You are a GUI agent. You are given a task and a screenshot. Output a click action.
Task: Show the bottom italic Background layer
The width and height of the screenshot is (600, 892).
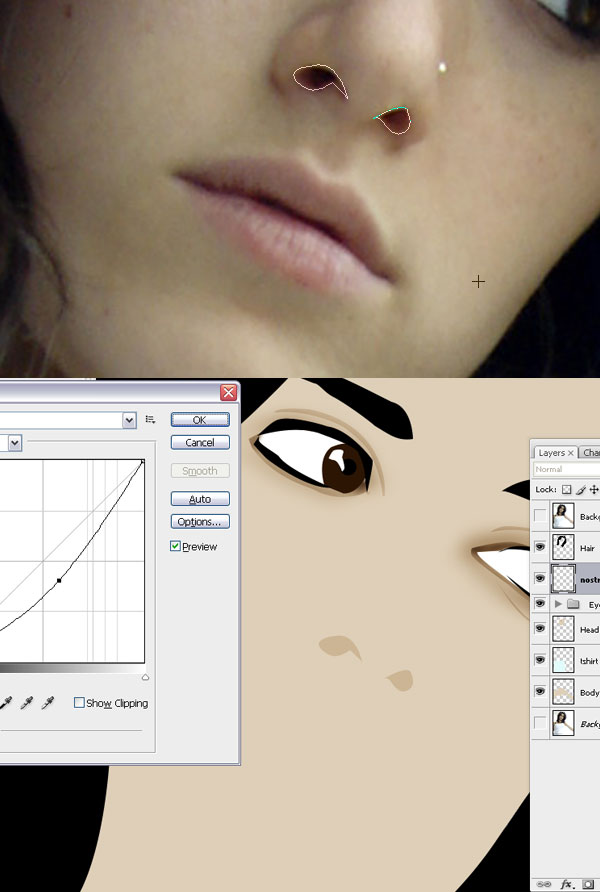coord(540,723)
